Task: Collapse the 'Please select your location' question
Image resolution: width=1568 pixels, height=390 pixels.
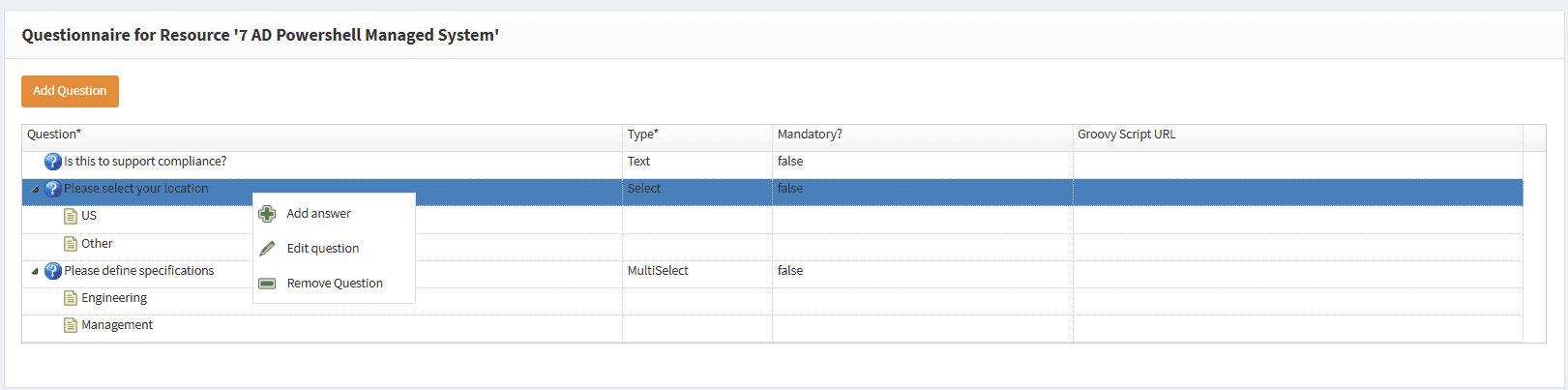Action: (35, 190)
